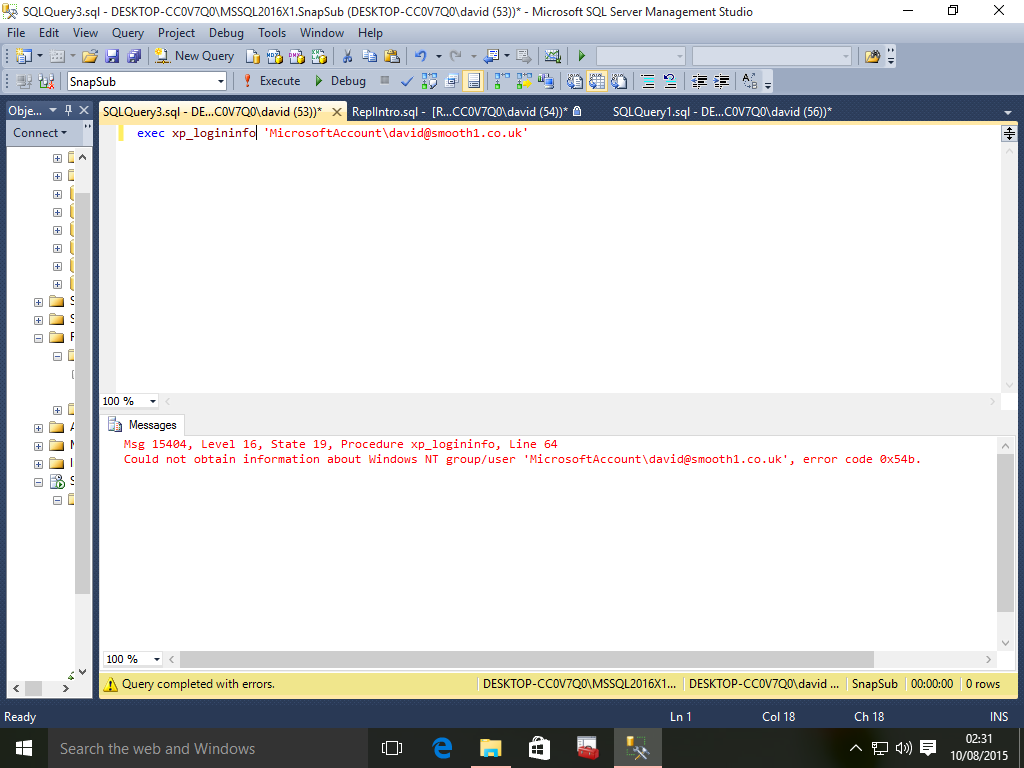Click the Parse query checkmark icon
Screen dimensions: 1024x768
407,81
